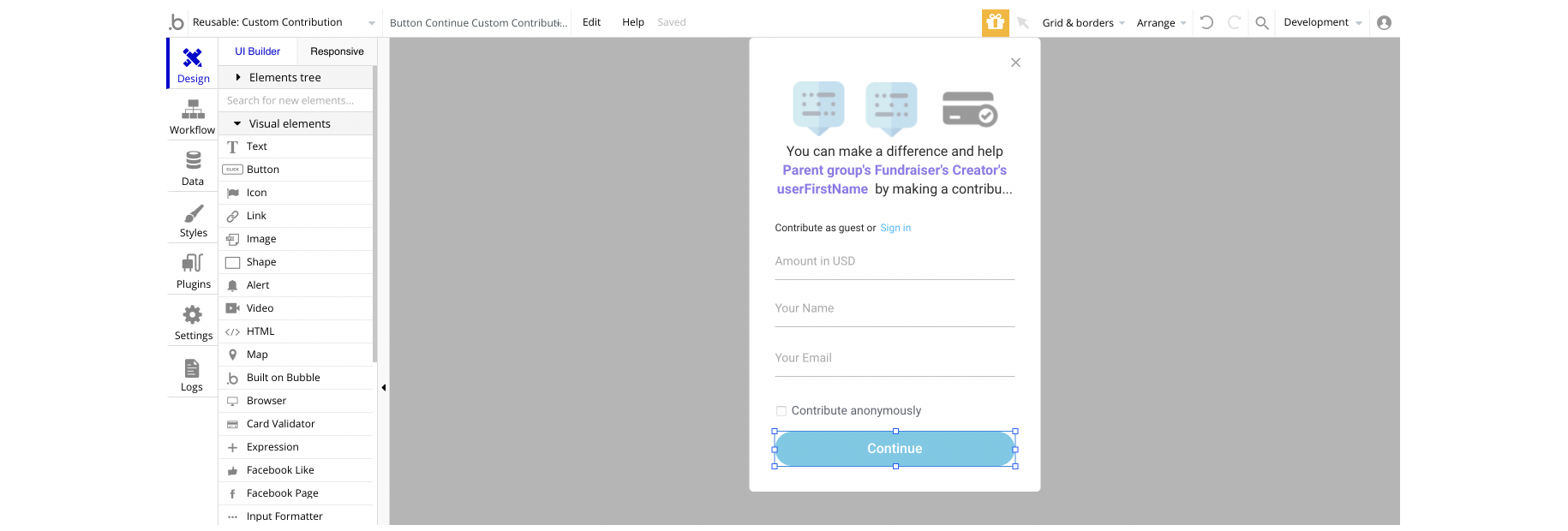The width and height of the screenshot is (1568, 531).
Task: Open the Styles brush icon
Action: pyautogui.click(x=194, y=213)
